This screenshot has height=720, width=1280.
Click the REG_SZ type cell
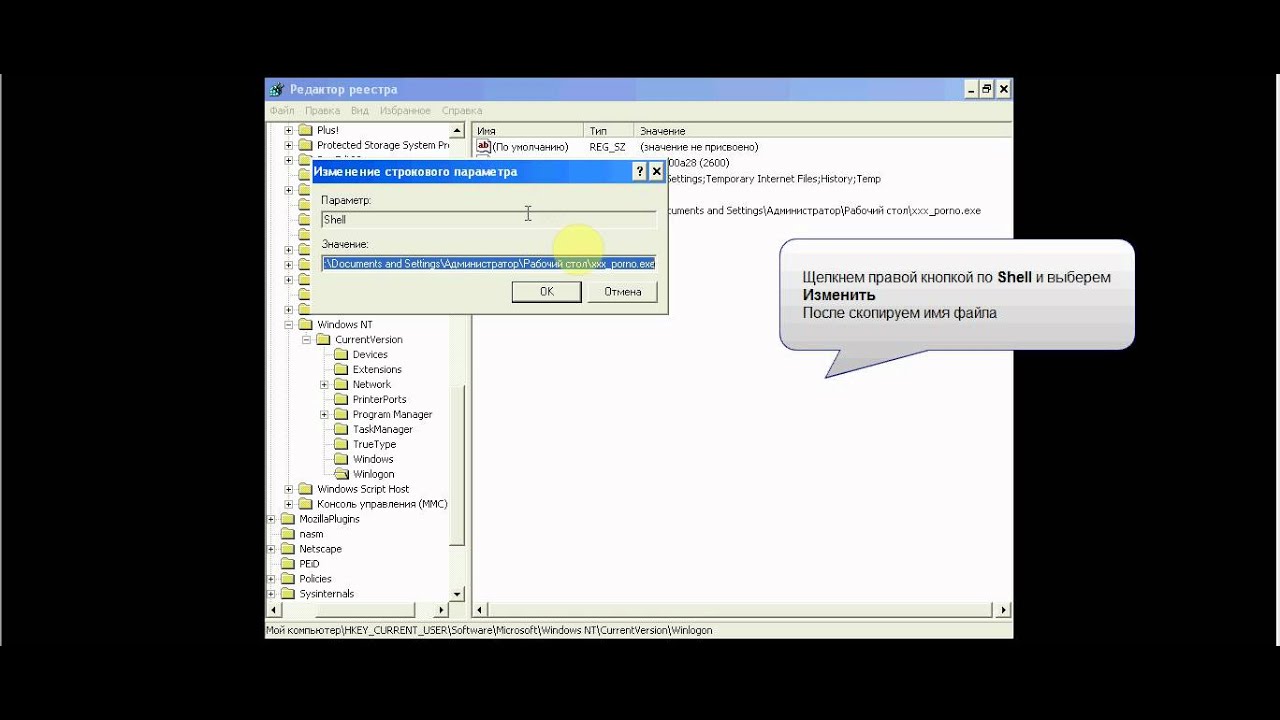[x=607, y=147]
